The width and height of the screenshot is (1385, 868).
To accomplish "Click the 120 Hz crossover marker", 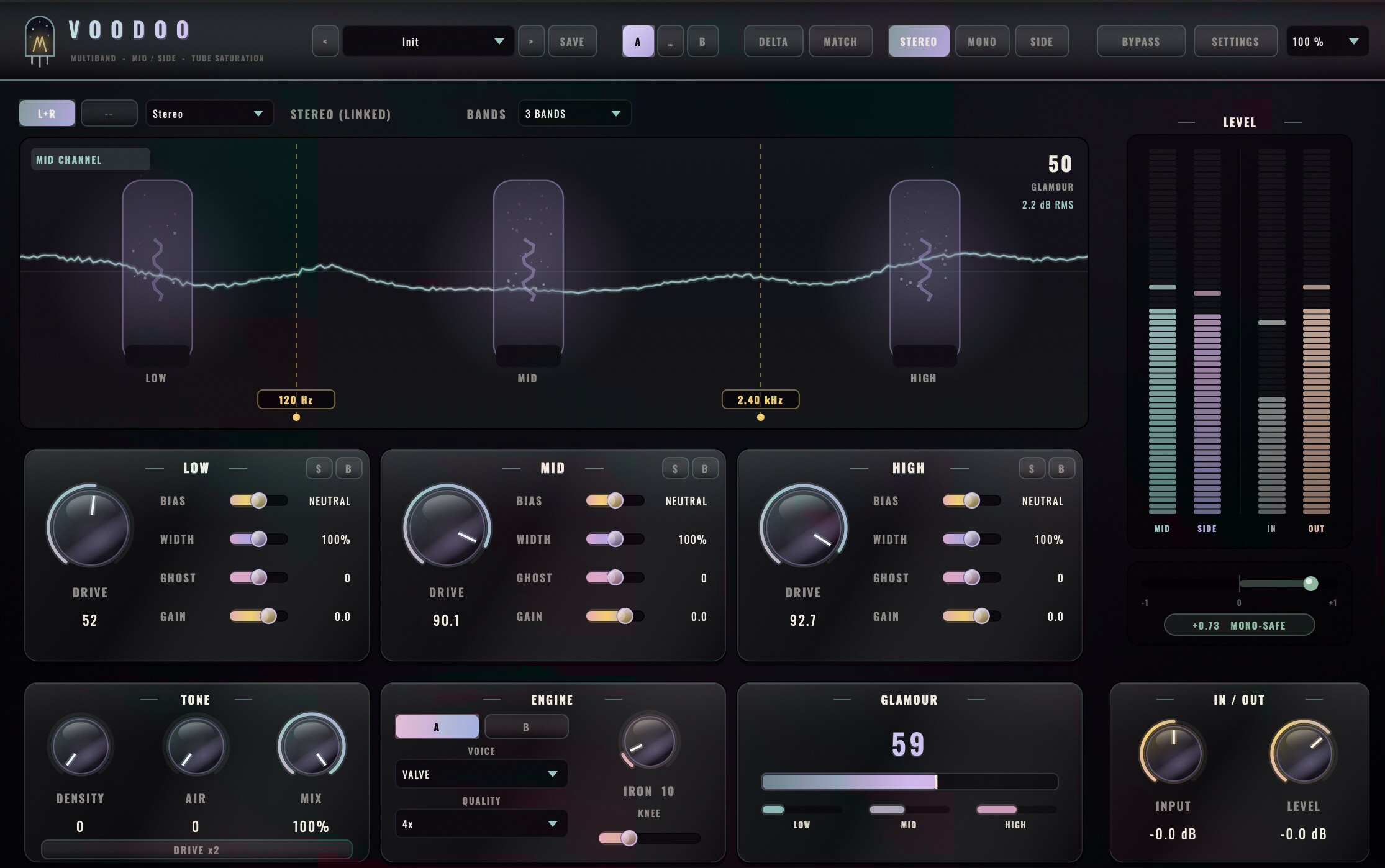I will [x=296, y=400].
